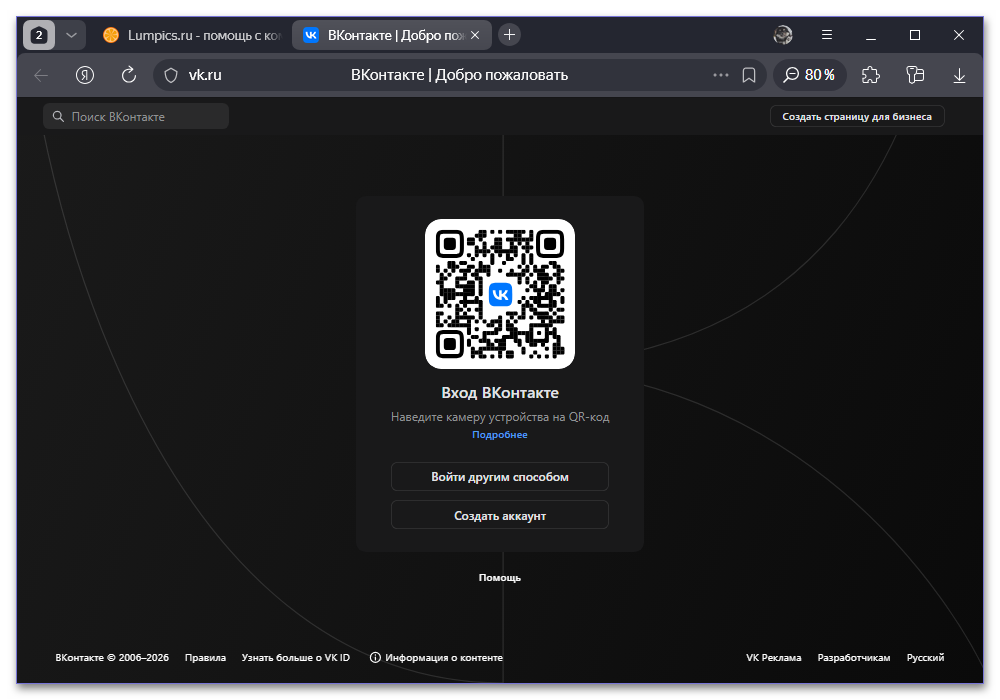Viewport: 1000px width, 700px height.
Task: Open the browser hamburger menu
Action: pos(827,35)
